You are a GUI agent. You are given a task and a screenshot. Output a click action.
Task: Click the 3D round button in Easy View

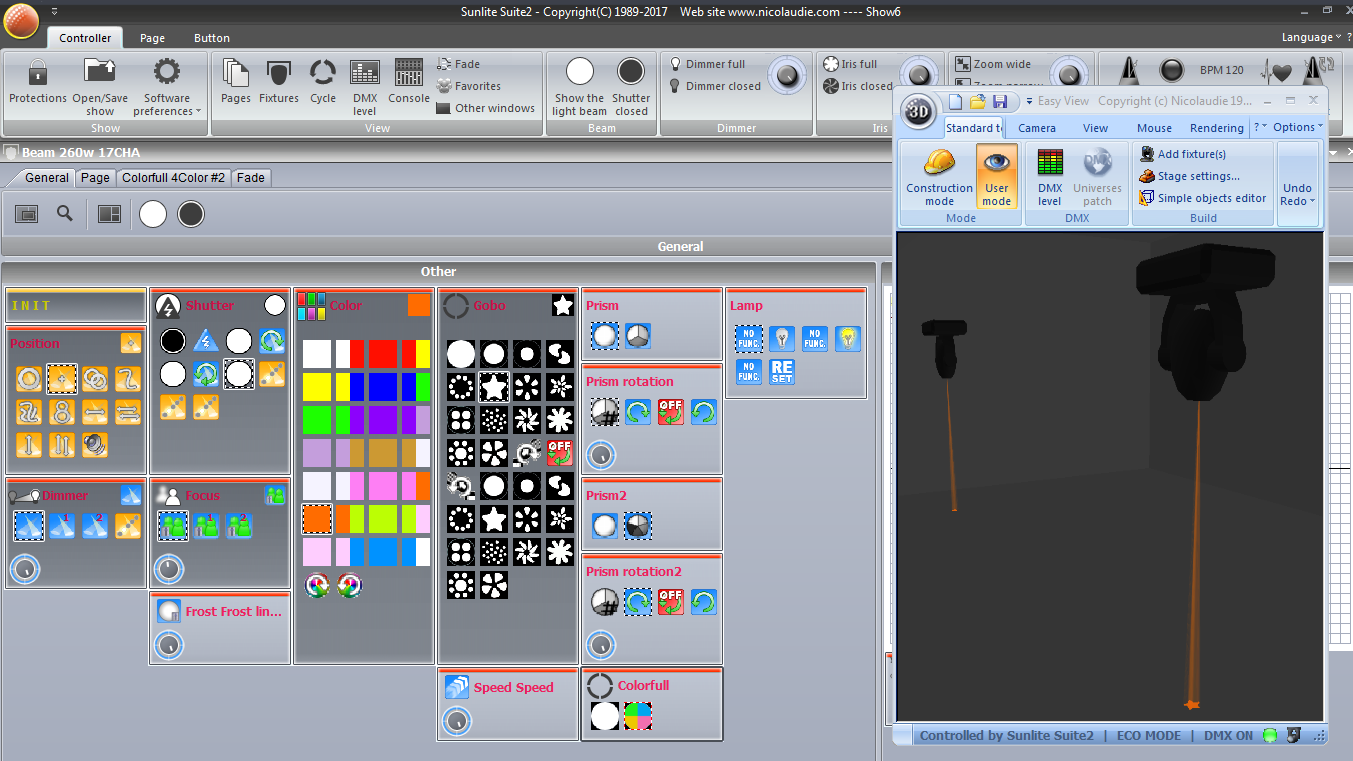point(919,112)
